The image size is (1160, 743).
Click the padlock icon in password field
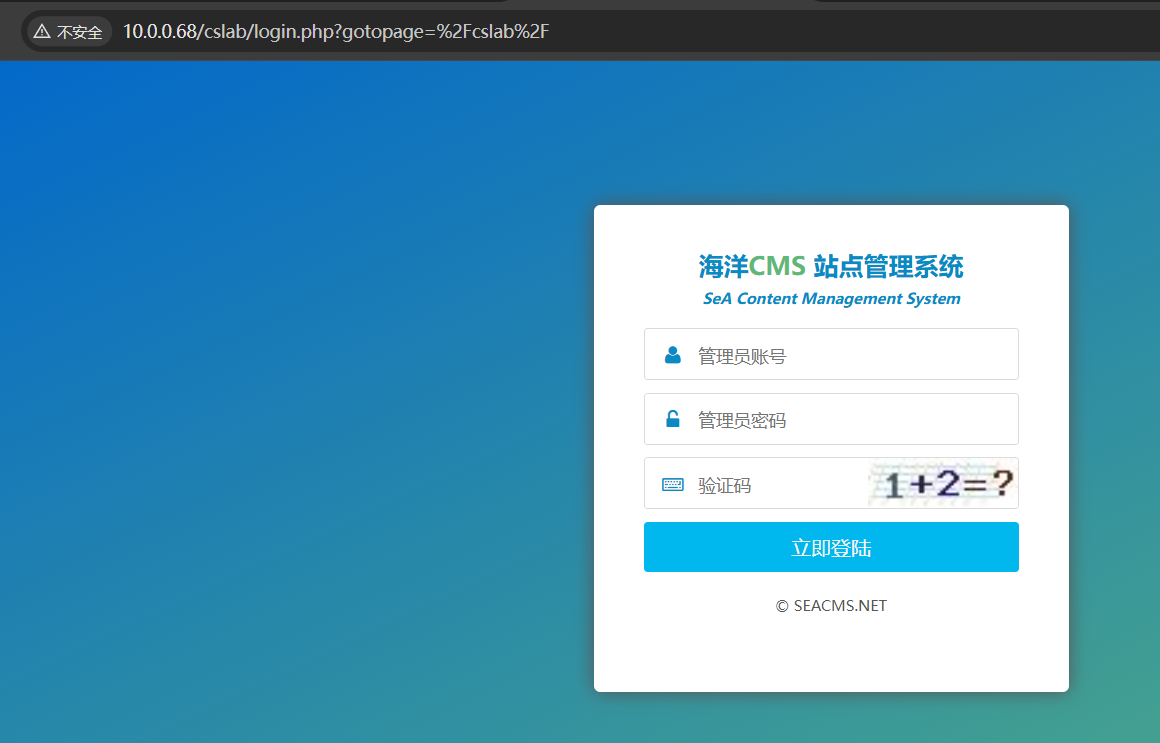[673, 420]
